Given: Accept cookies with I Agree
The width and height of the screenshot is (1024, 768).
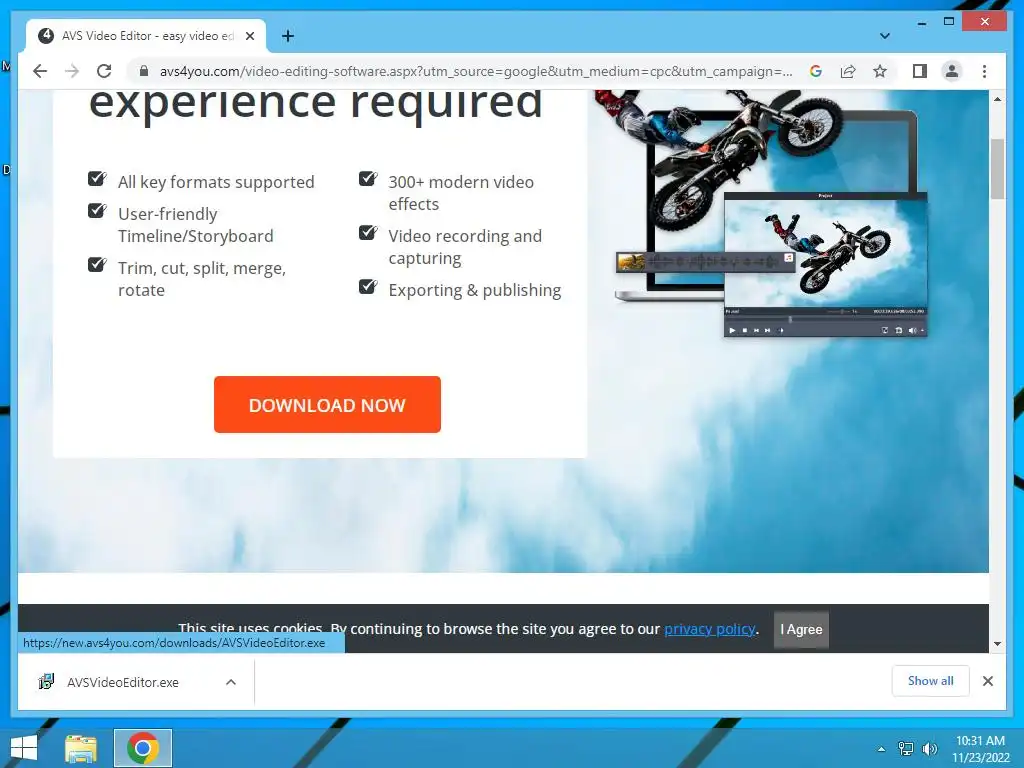Looking at the screenshot, I should pyautogui.click(x=801, y=630).
